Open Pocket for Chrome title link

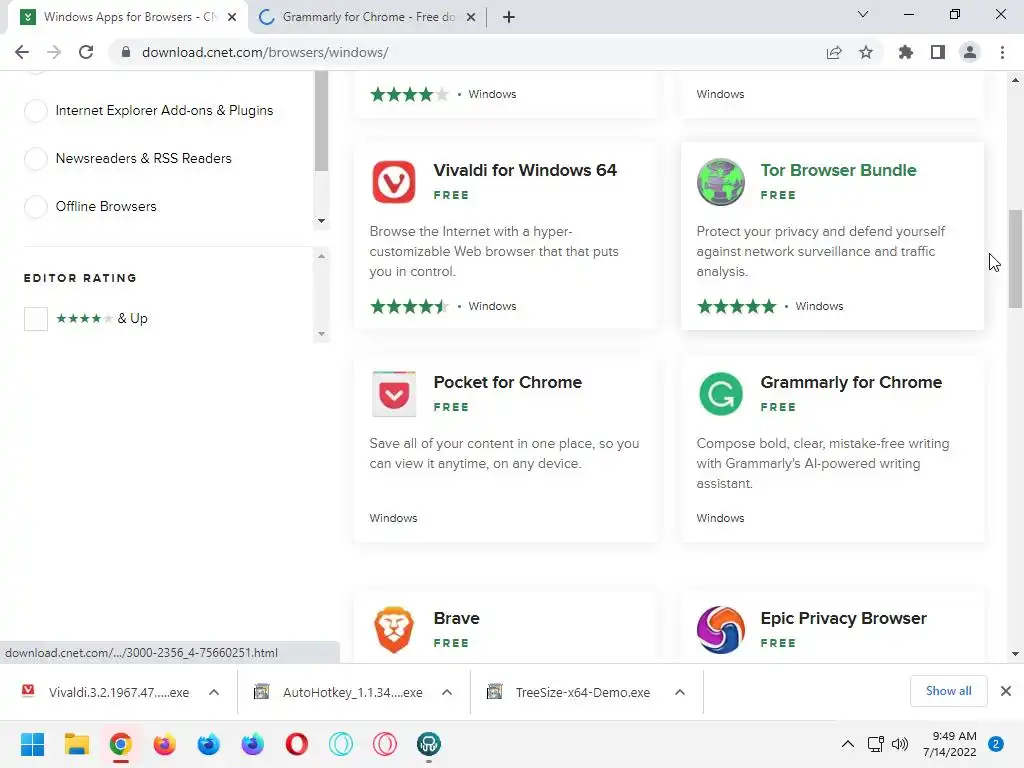click(x=507, y=382)
